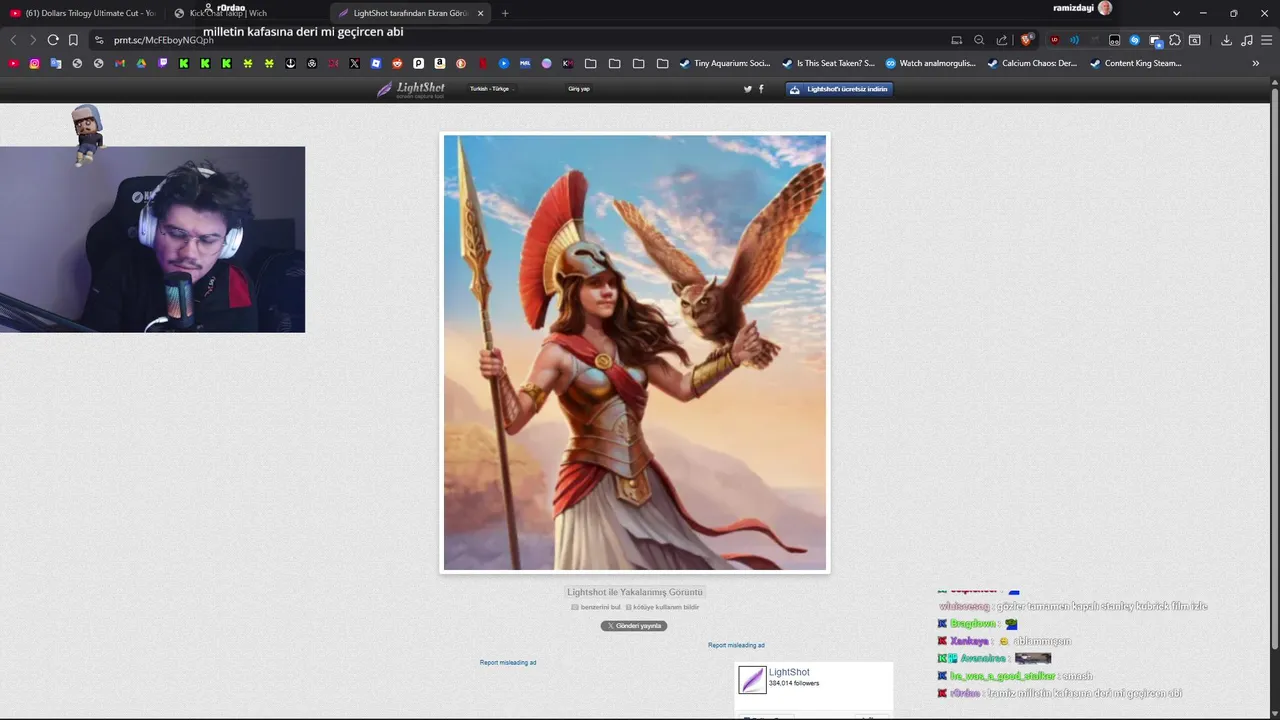Open the anchor bookmark icon
The image size is (1280, 720).
coord(291,63)
